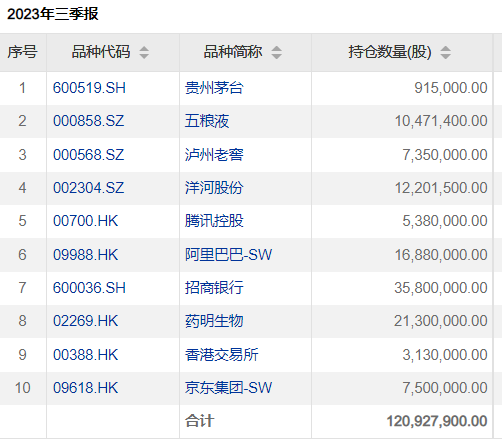Click the 序号 column header
The height and width of the screenshot is (447, 502).
[23, 52]
